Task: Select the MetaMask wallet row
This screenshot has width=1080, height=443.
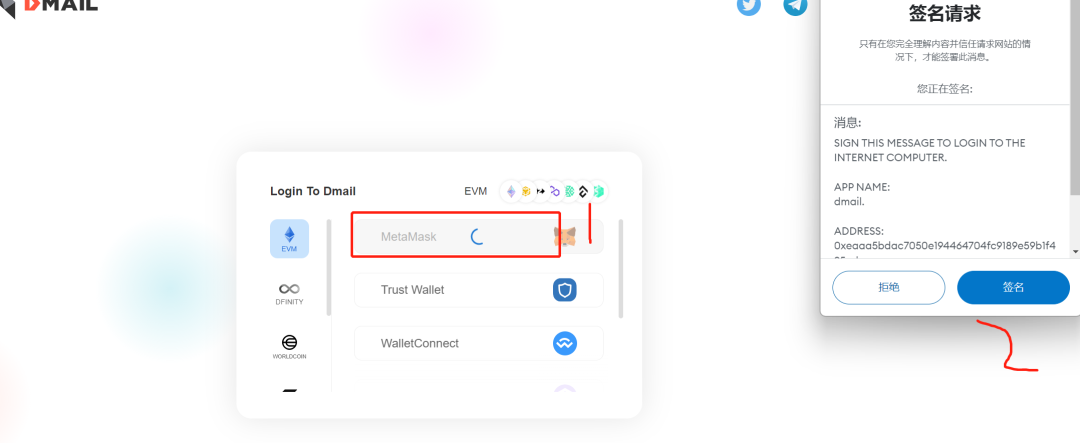Action: (x=479, y=237)
